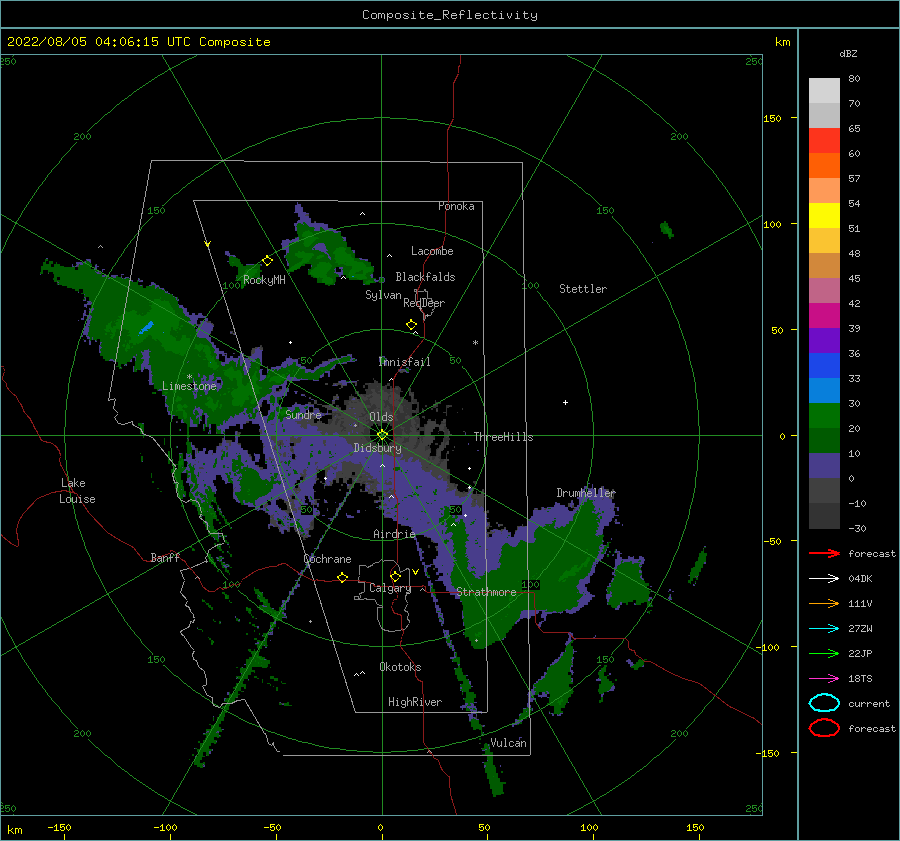Screen dimensions: 900x841
Task: Click the magenta 18TS arrow icon
Action: click(824, 679)
